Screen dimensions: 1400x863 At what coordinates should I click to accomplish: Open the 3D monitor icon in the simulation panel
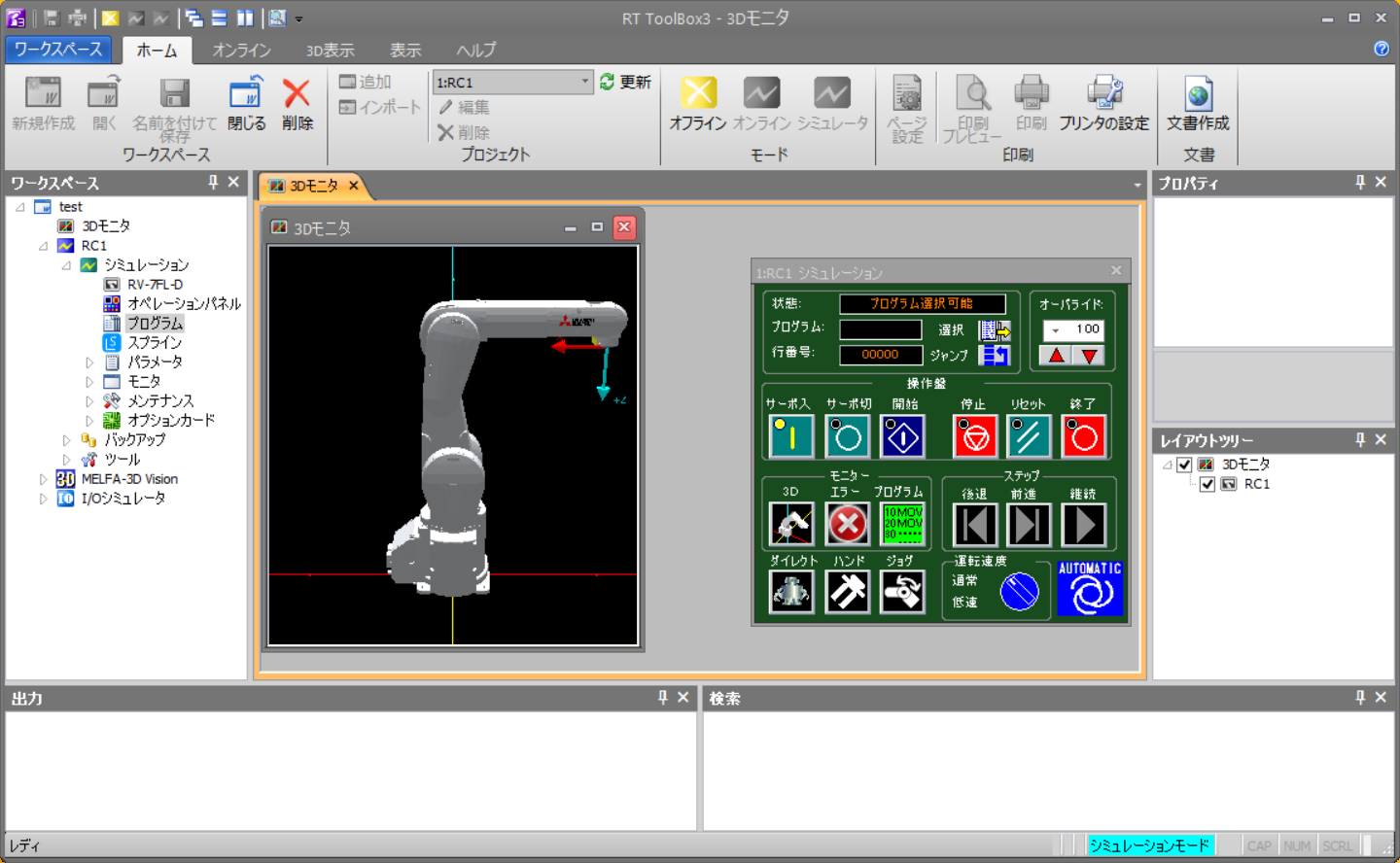791,524
